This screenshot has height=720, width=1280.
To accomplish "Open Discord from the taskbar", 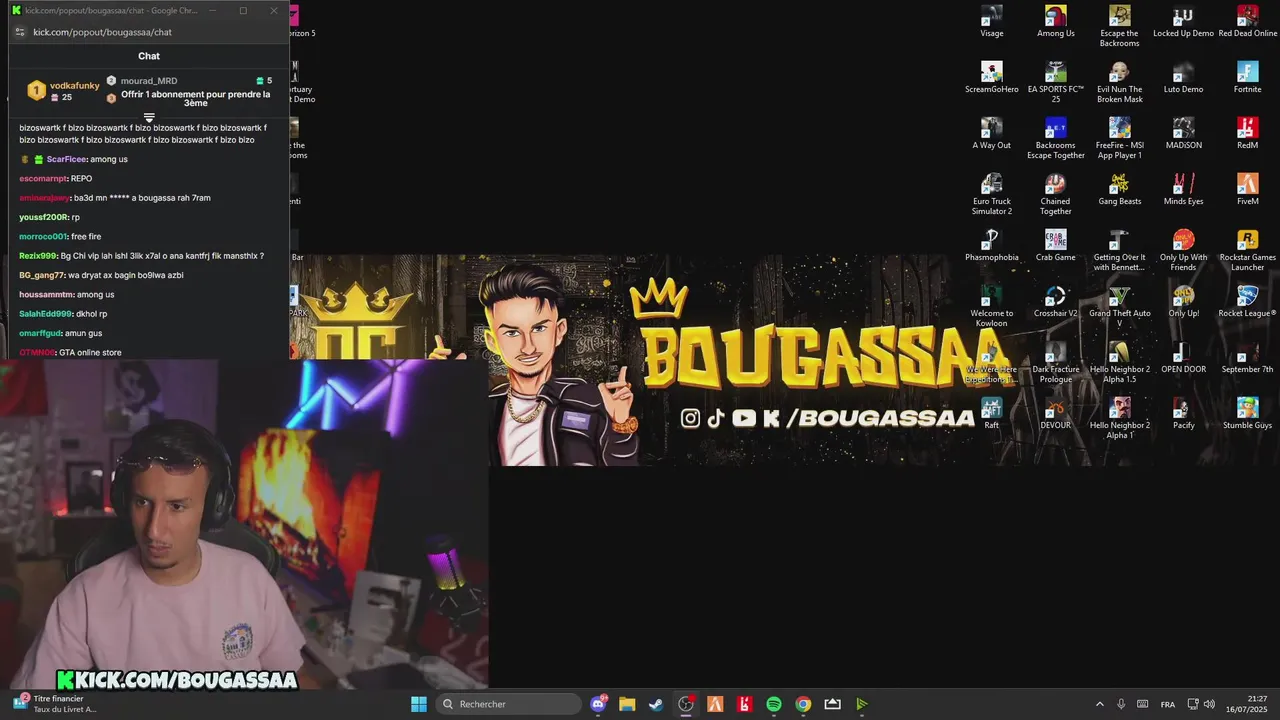I will click(x=598, y=704).
